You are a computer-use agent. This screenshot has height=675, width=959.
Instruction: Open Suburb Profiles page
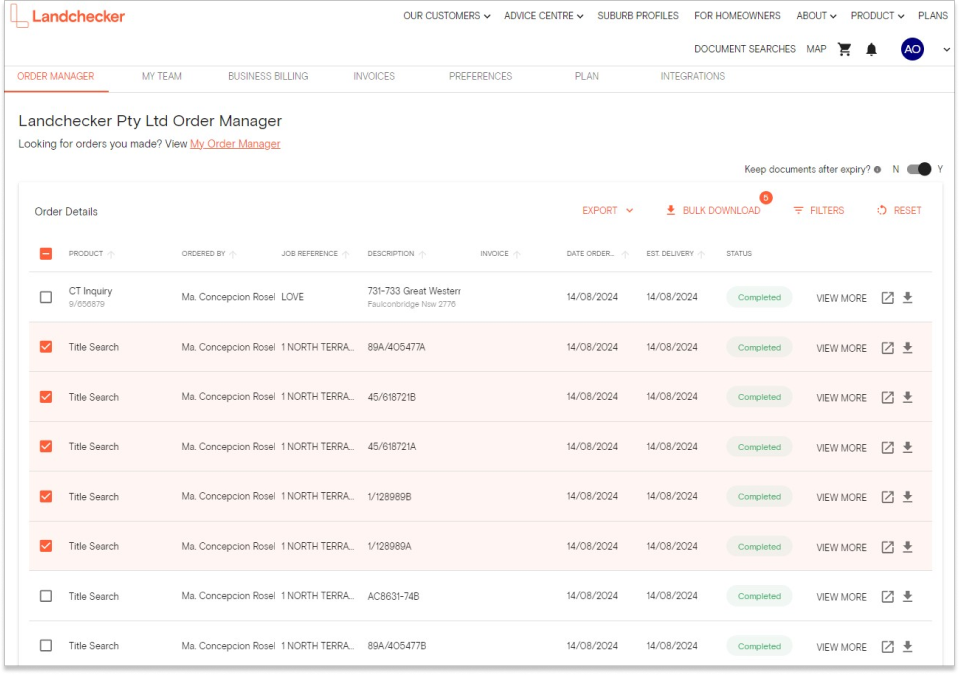point(638,16)
